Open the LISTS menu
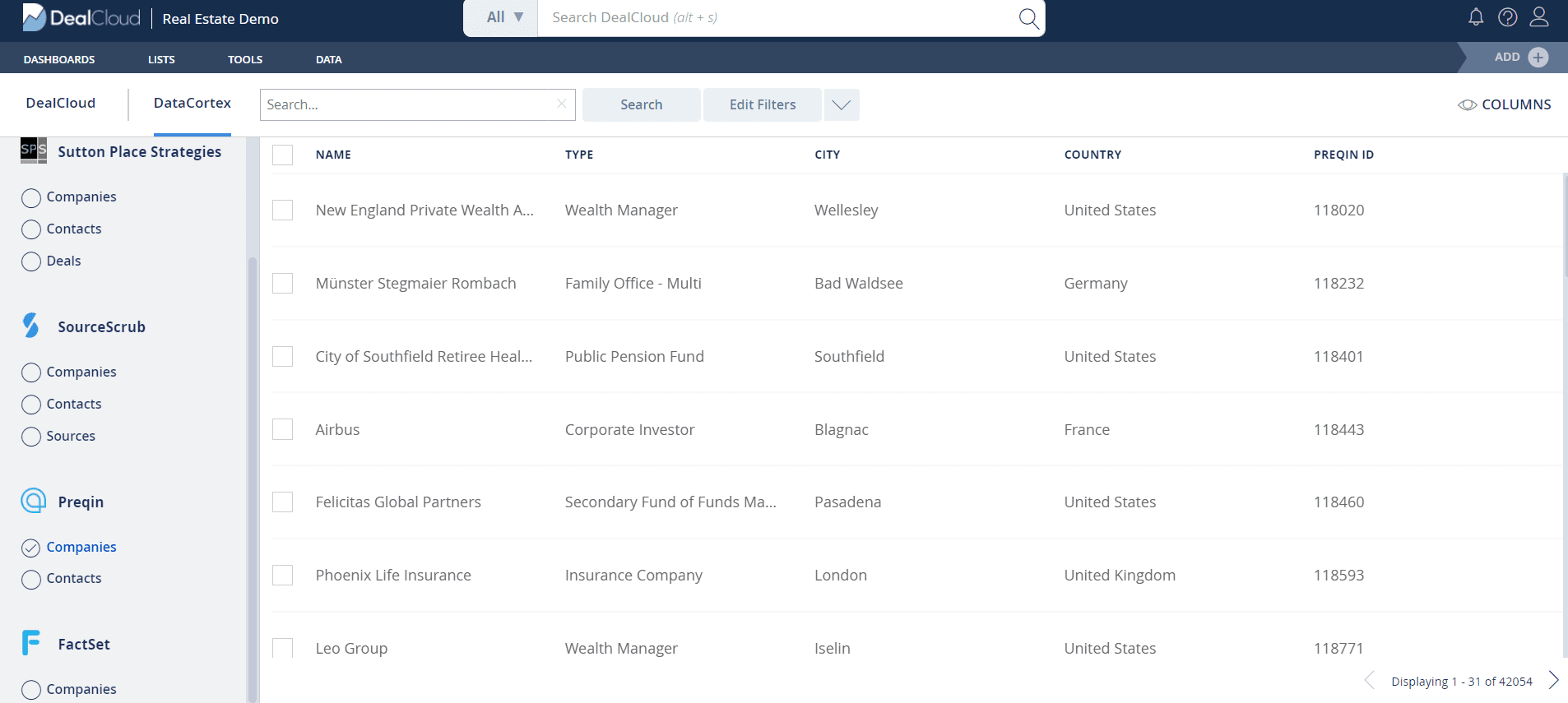 [x=161, y=59]
